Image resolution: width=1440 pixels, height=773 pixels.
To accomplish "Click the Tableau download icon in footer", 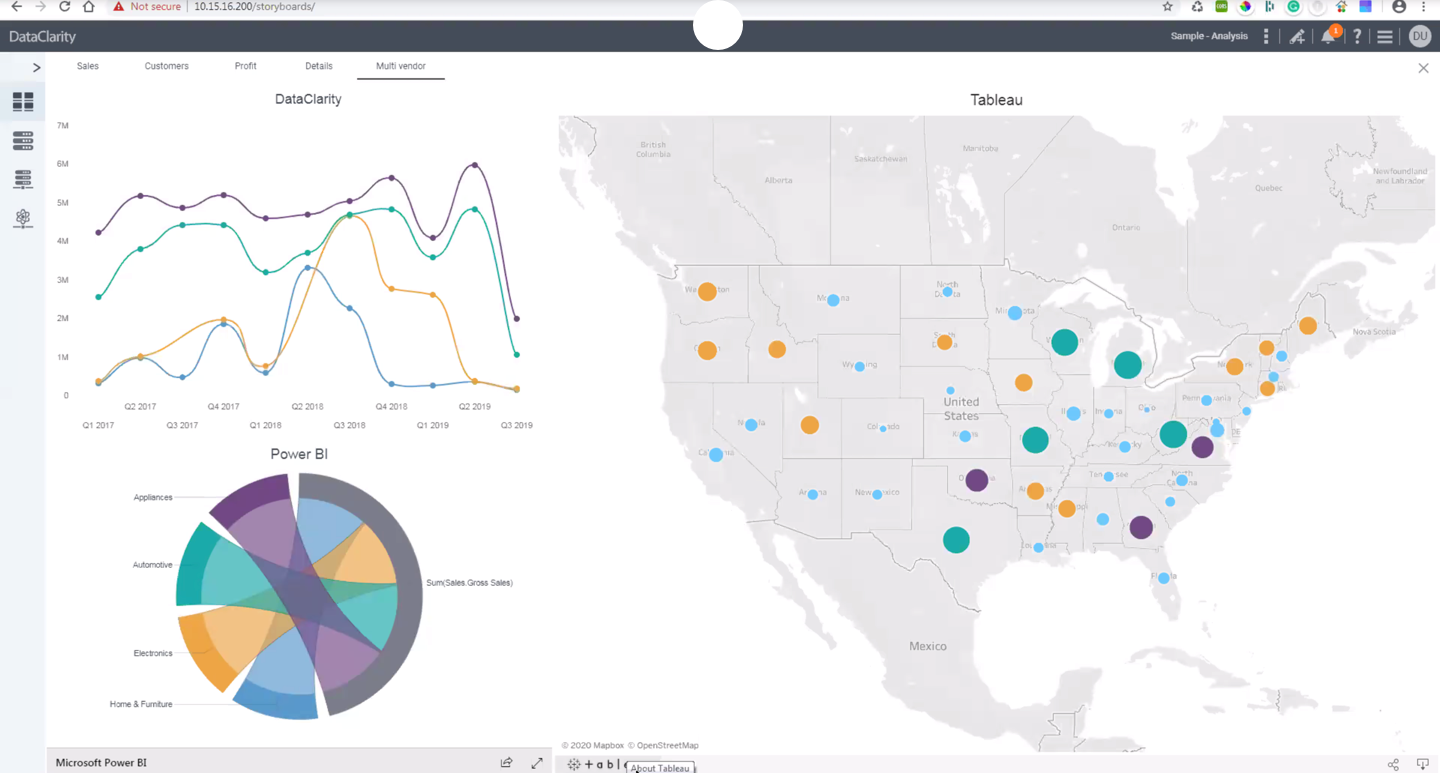I will point(1422,764).
